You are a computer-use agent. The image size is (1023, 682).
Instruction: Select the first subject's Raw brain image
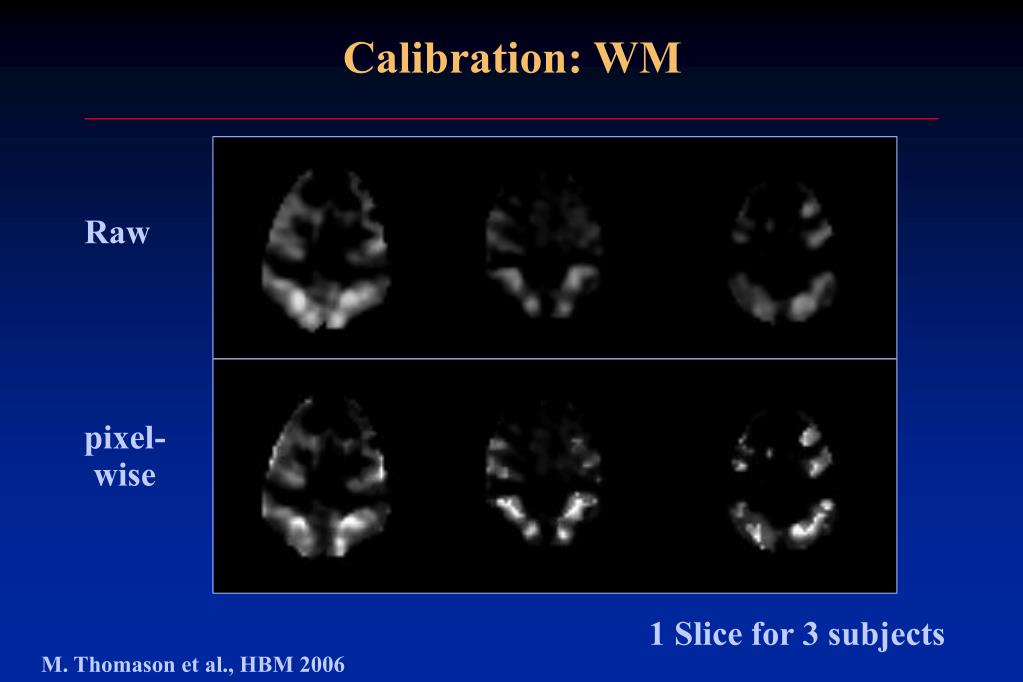(326, 249)
